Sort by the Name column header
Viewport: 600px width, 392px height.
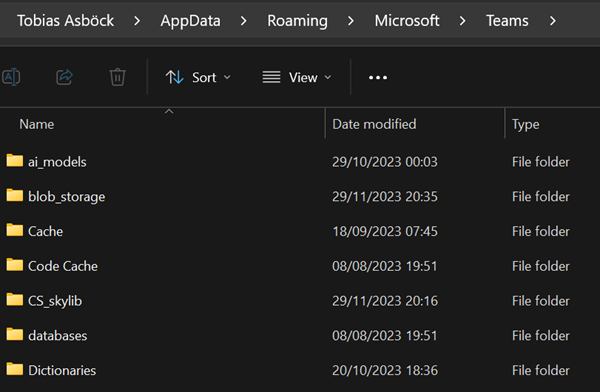(37, 124)
